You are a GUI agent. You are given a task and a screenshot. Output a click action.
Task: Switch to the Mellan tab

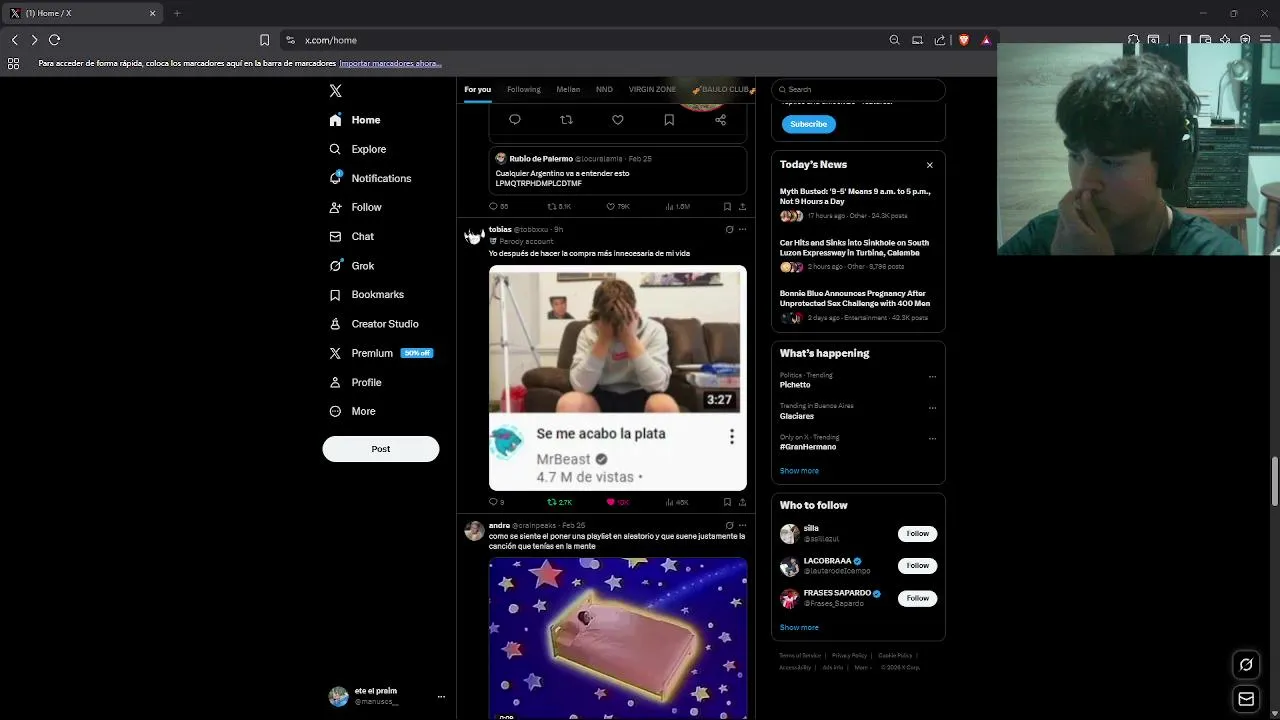(x=568, y=89)
